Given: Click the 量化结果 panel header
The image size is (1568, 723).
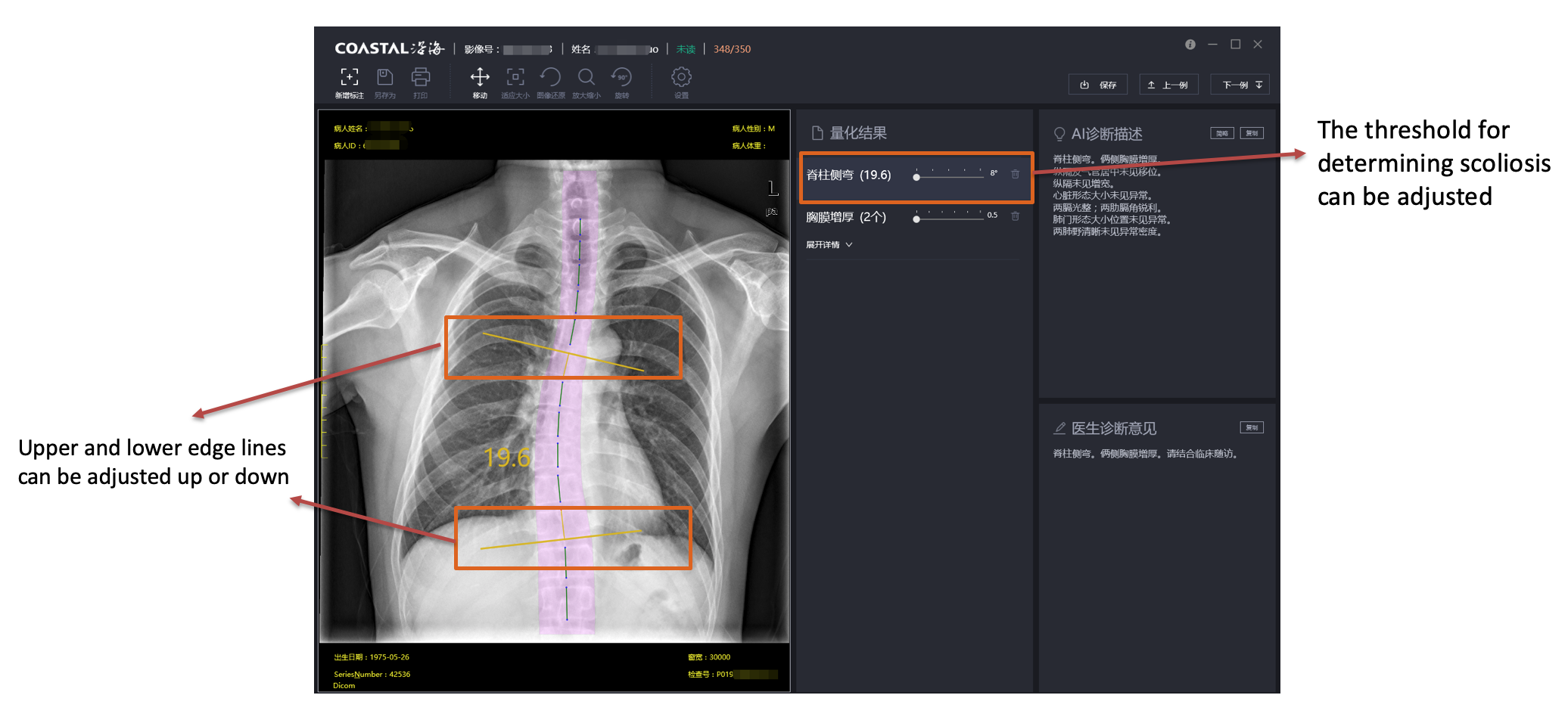Looking at the screenshot, I should coord(849,133).
